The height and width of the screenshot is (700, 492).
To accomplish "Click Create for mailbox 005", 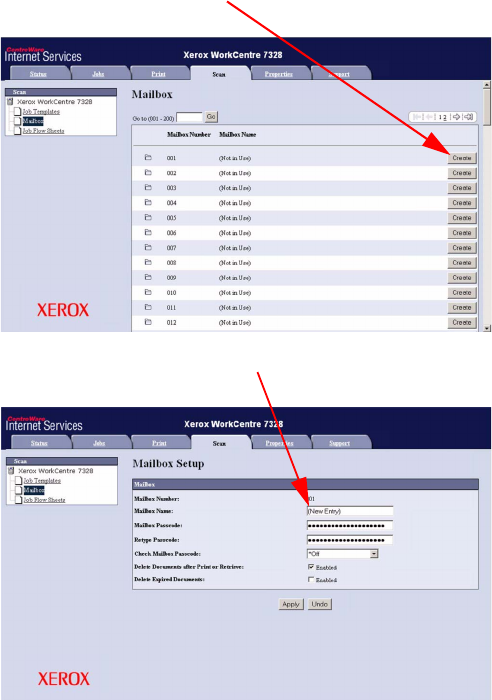I will [x=462, y=218].
